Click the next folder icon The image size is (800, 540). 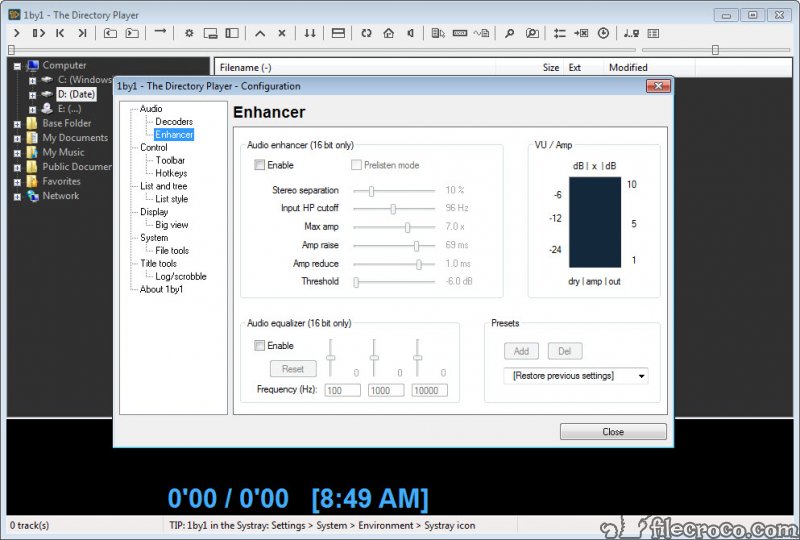click(x=132, y=33)
